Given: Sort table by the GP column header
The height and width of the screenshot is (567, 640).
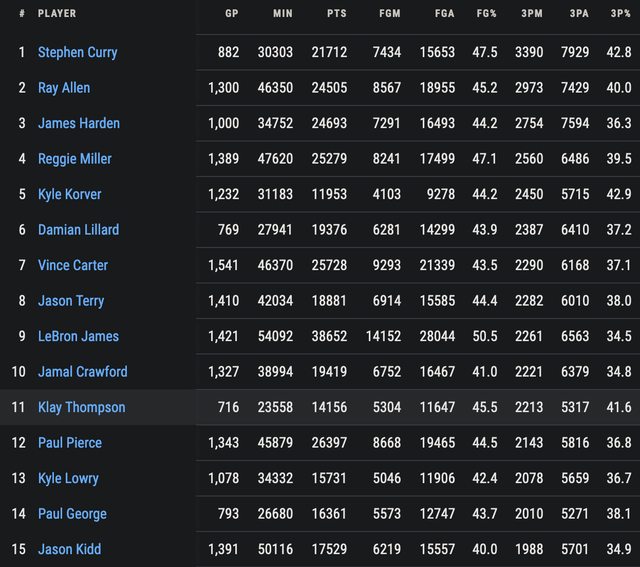Looking at the screenshot, I should (x=231, y=14).
